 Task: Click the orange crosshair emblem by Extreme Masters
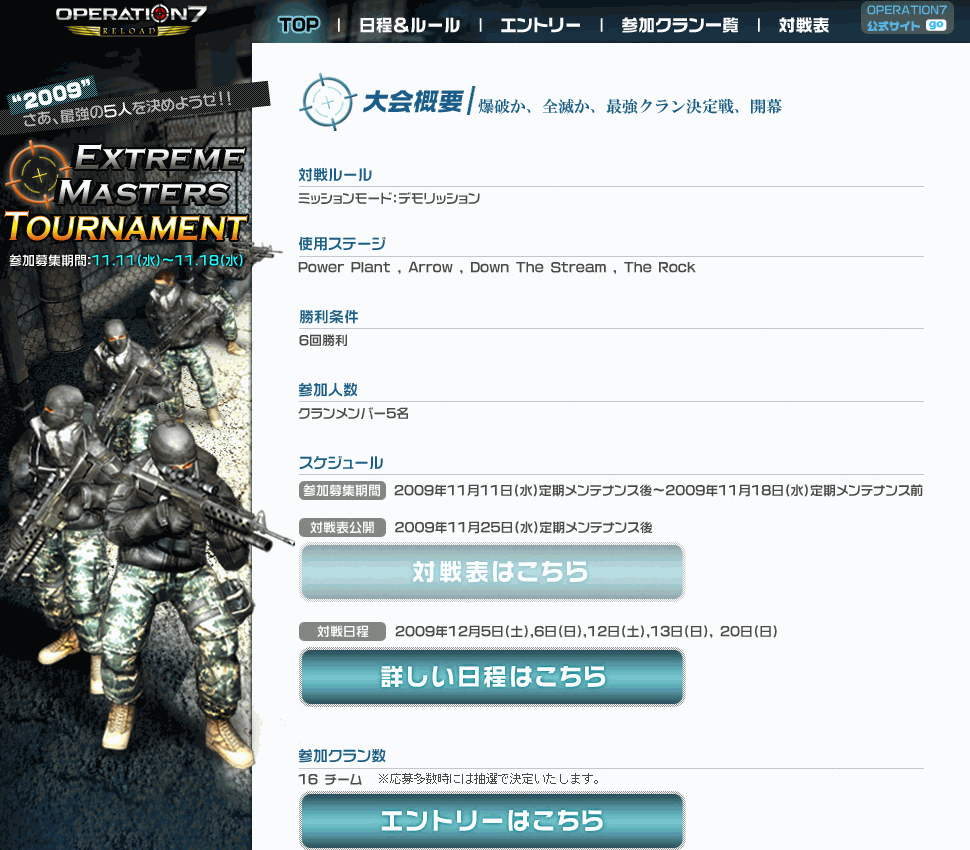tap(38, 175)
